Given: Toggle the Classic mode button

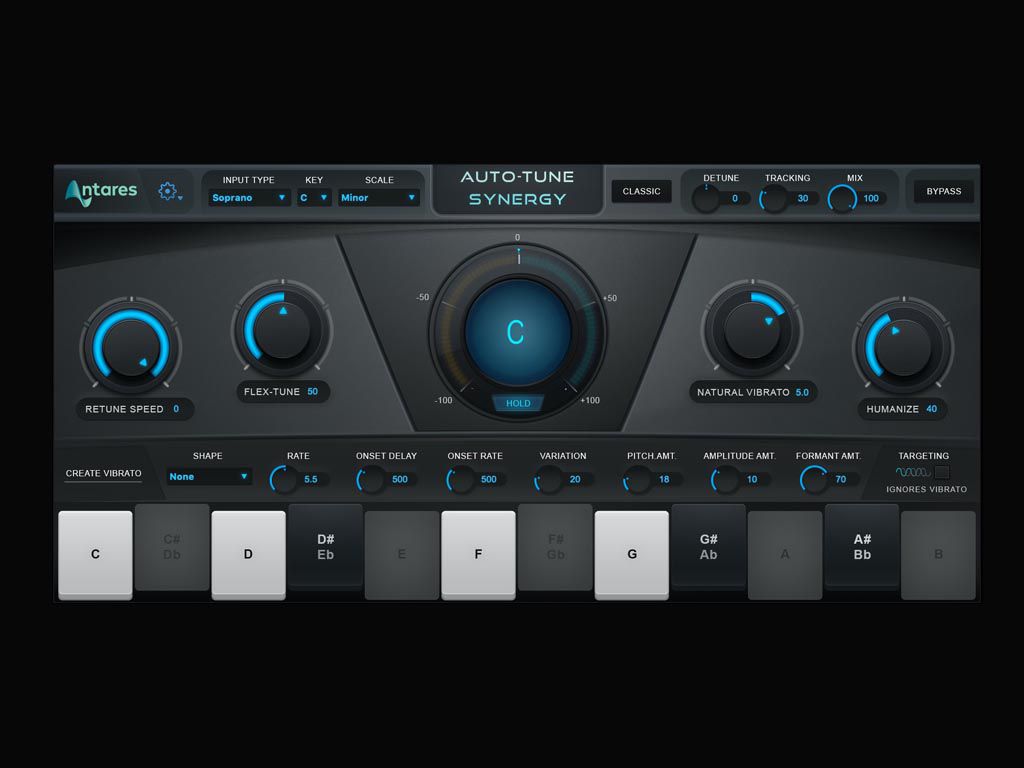Looking at the screenshot, I should [641, 191].
